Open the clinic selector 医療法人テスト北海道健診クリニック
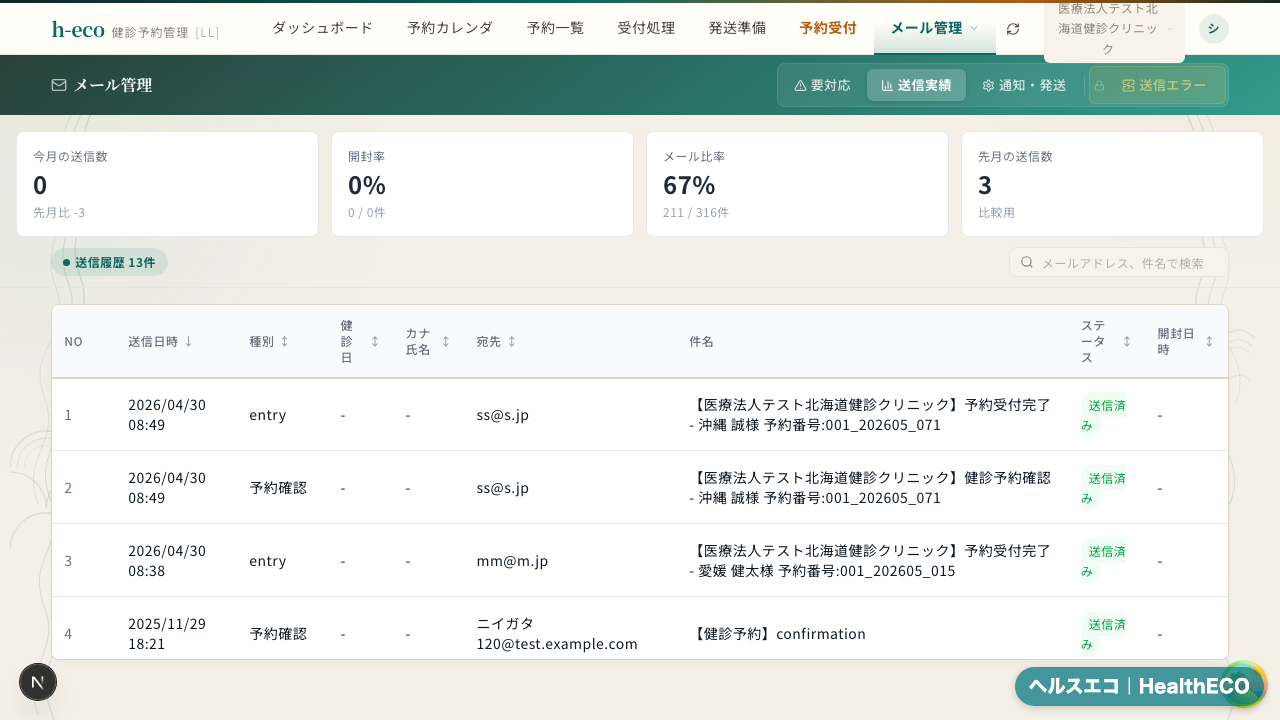 tap(1114, 29)
